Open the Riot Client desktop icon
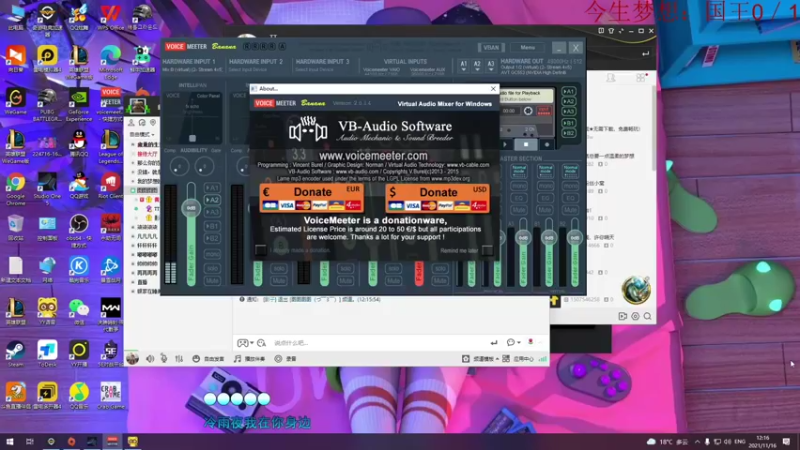Viewport: 800px width, 450px height. pyautogui.click(x=111, y=186)
